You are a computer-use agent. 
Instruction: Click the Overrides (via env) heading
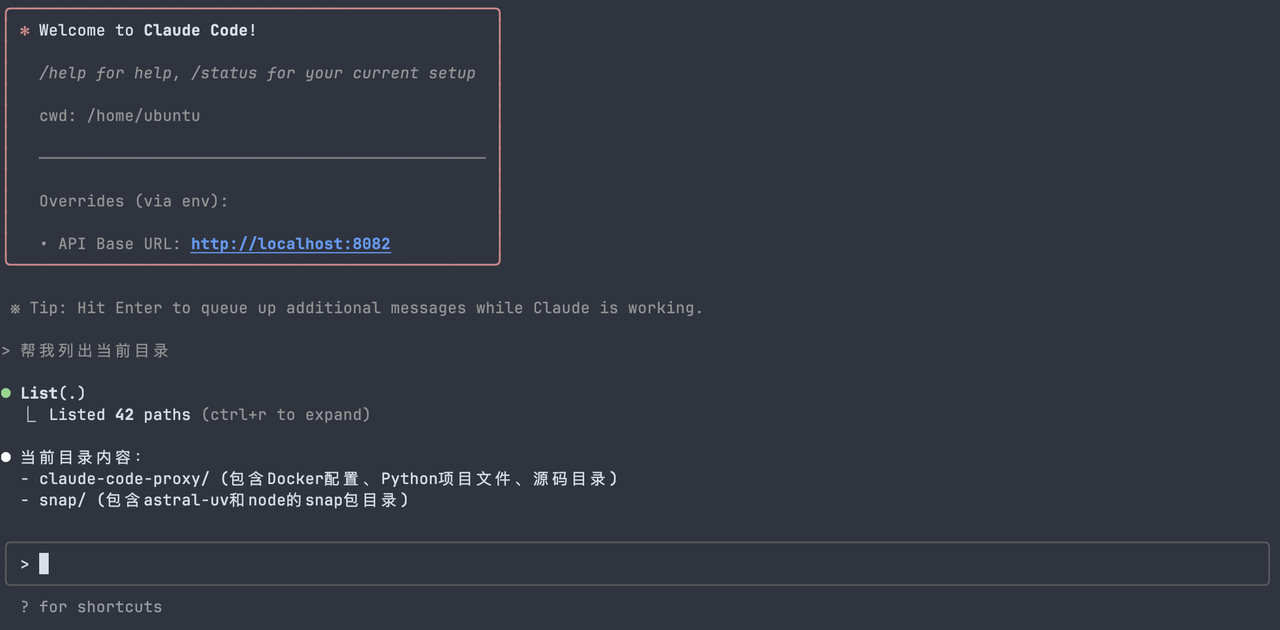pos(134,201)
